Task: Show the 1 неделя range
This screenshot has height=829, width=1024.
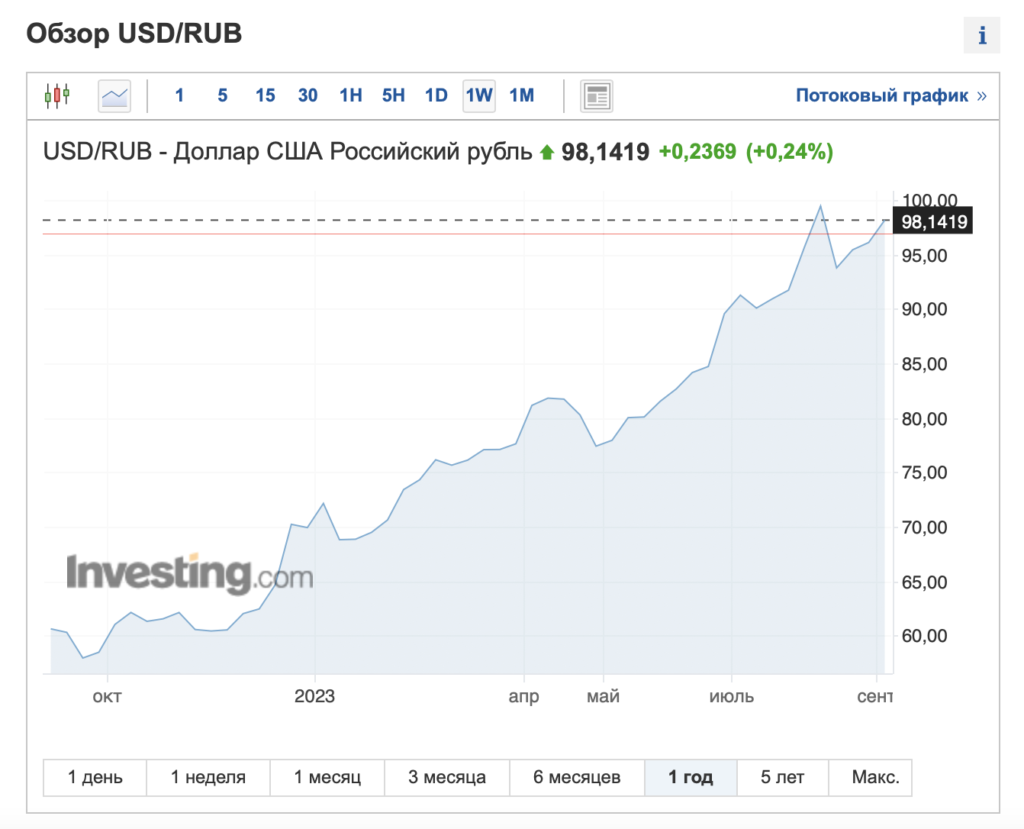Action: [x=208, y=777]
